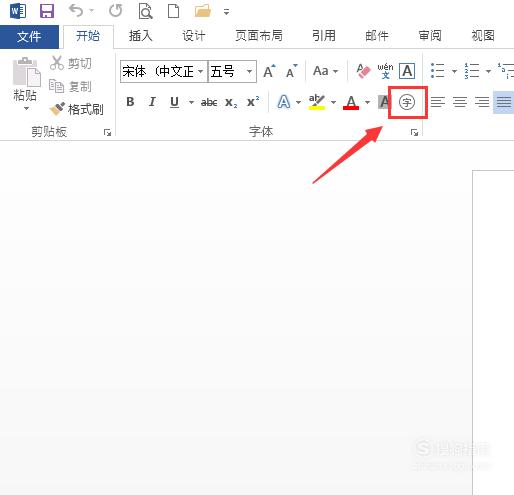Click into the 宋体 font name box

(x=159, y=71)
